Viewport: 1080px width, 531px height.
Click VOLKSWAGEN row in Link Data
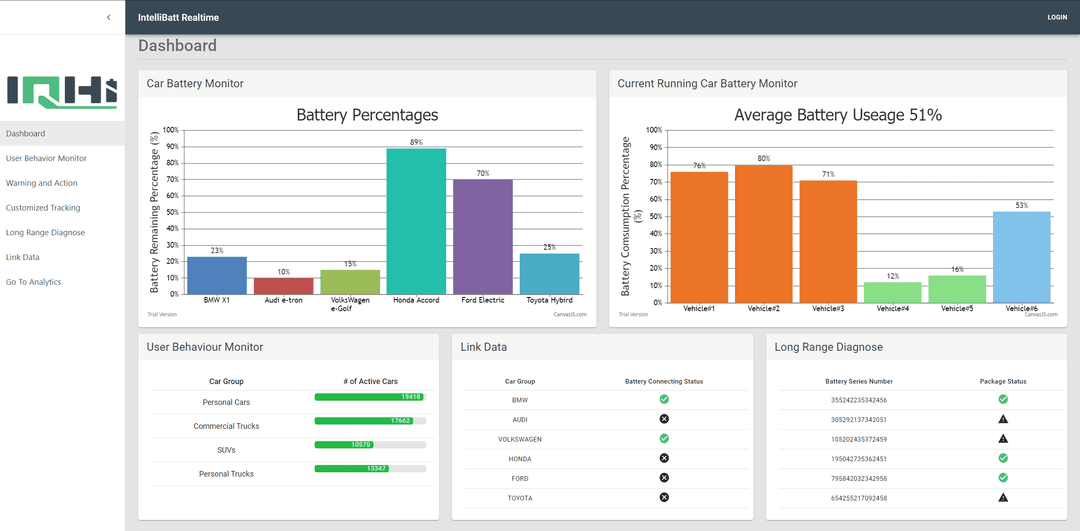click(606, 439)
